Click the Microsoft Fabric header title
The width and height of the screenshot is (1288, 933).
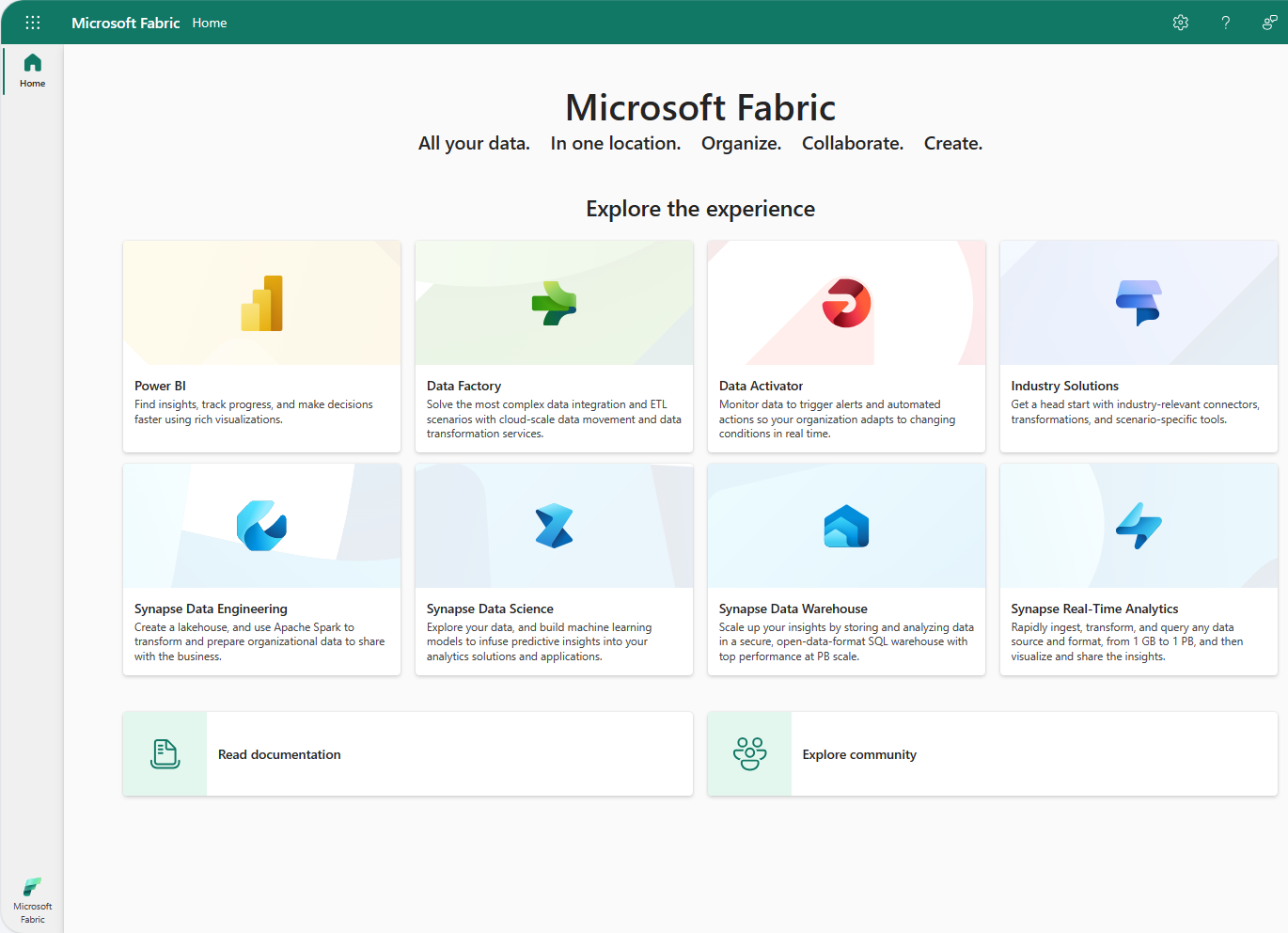125,23
